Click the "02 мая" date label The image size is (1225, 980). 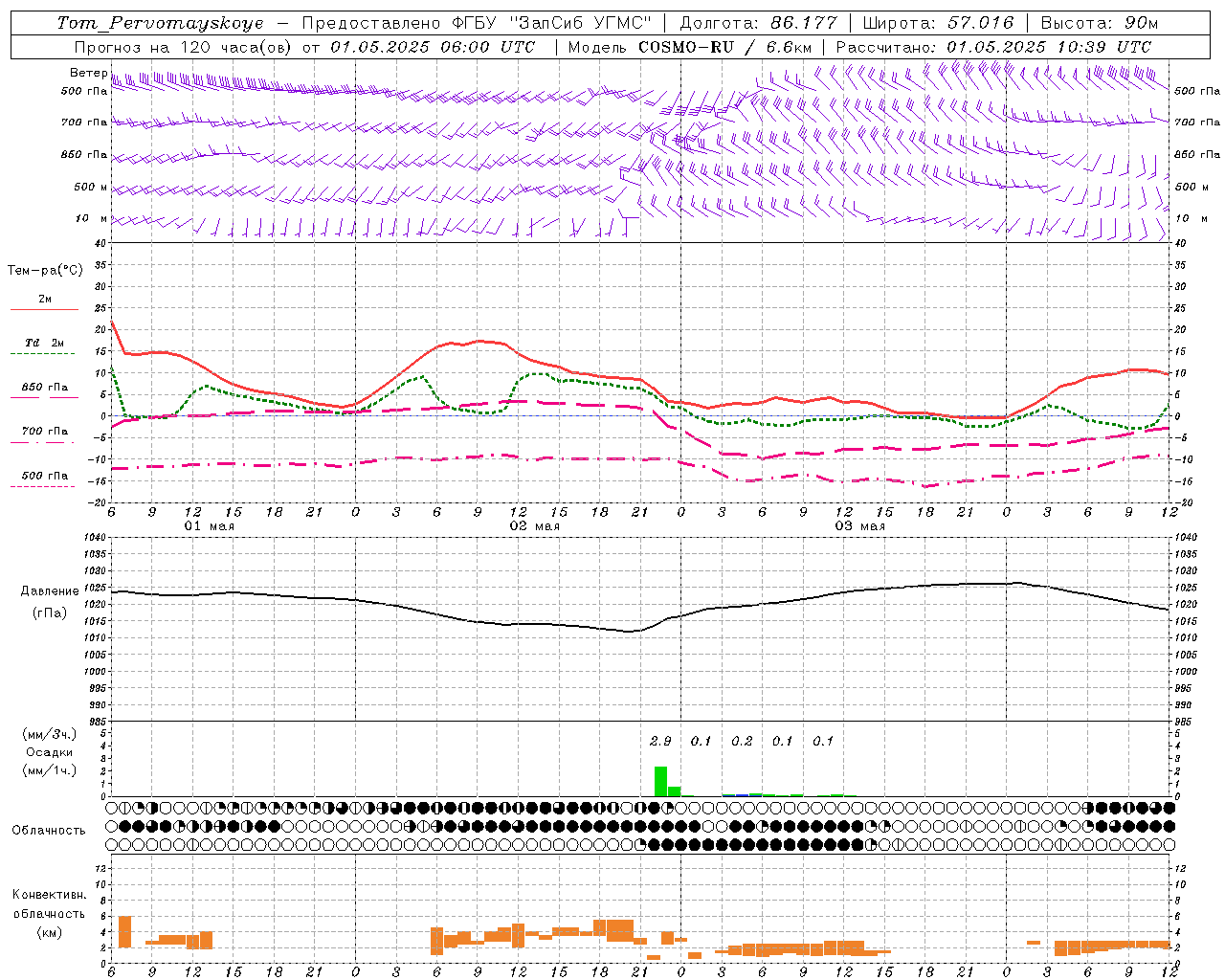[x=535, y=526]
